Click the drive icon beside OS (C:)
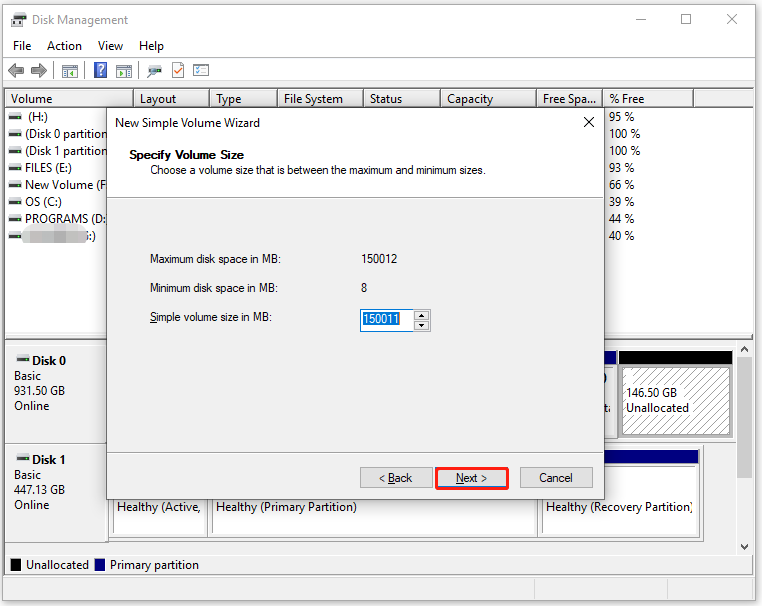 [15, 202]
